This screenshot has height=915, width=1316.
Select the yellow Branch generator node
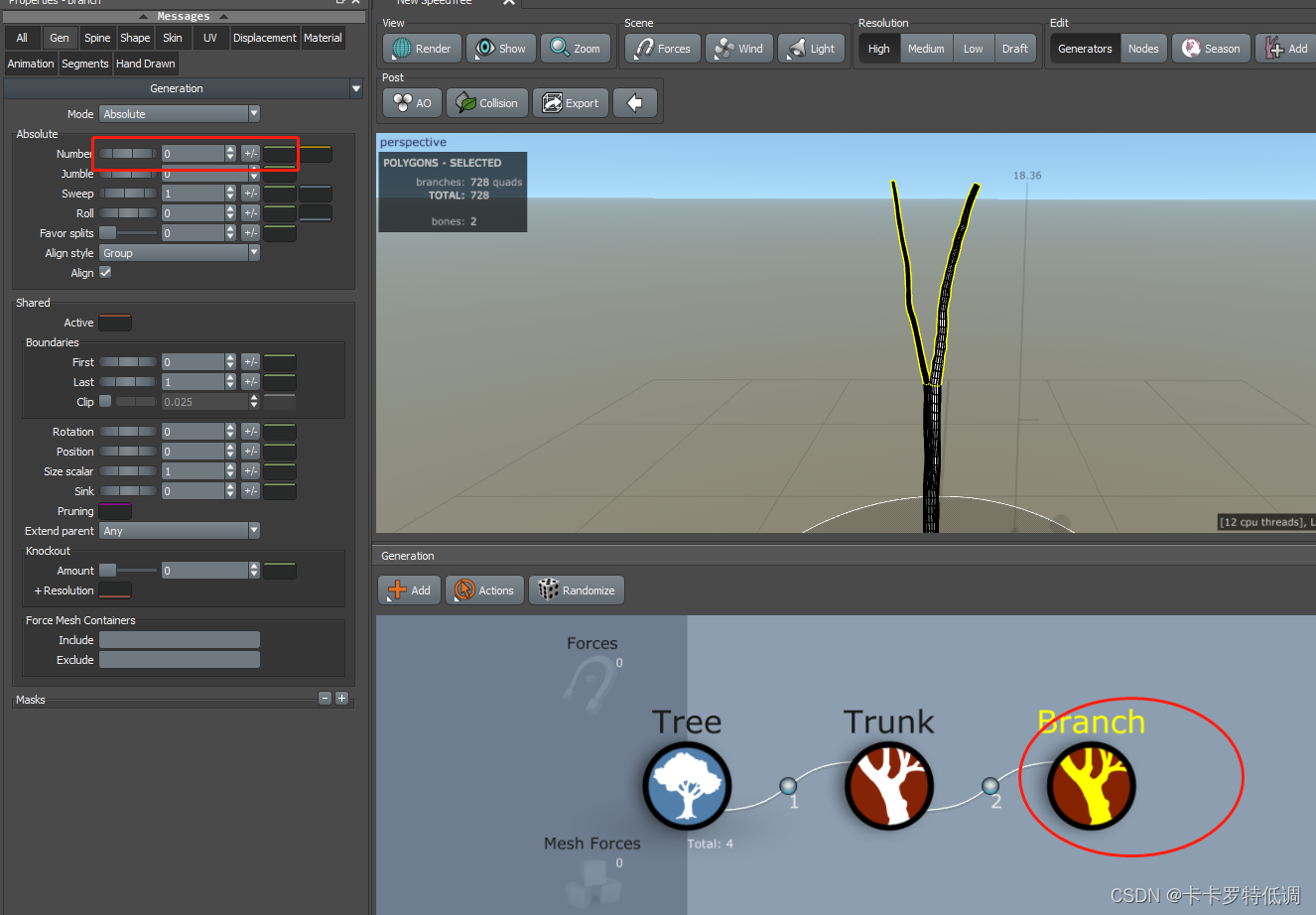1092,785
